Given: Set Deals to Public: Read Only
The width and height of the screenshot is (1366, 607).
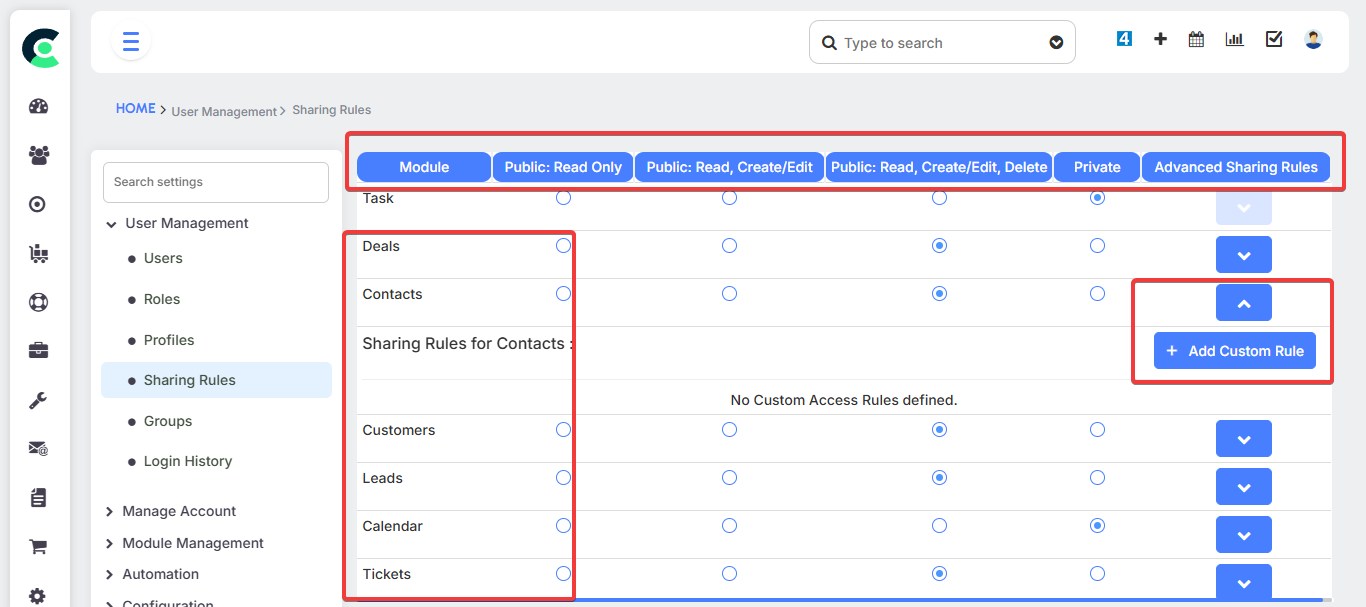Looking at the screenshot, I should tap(563, 246).
